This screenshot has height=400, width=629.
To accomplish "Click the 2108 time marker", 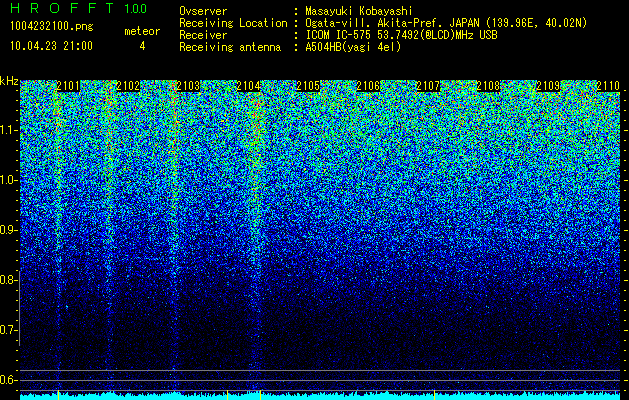I will click(488, 86).
